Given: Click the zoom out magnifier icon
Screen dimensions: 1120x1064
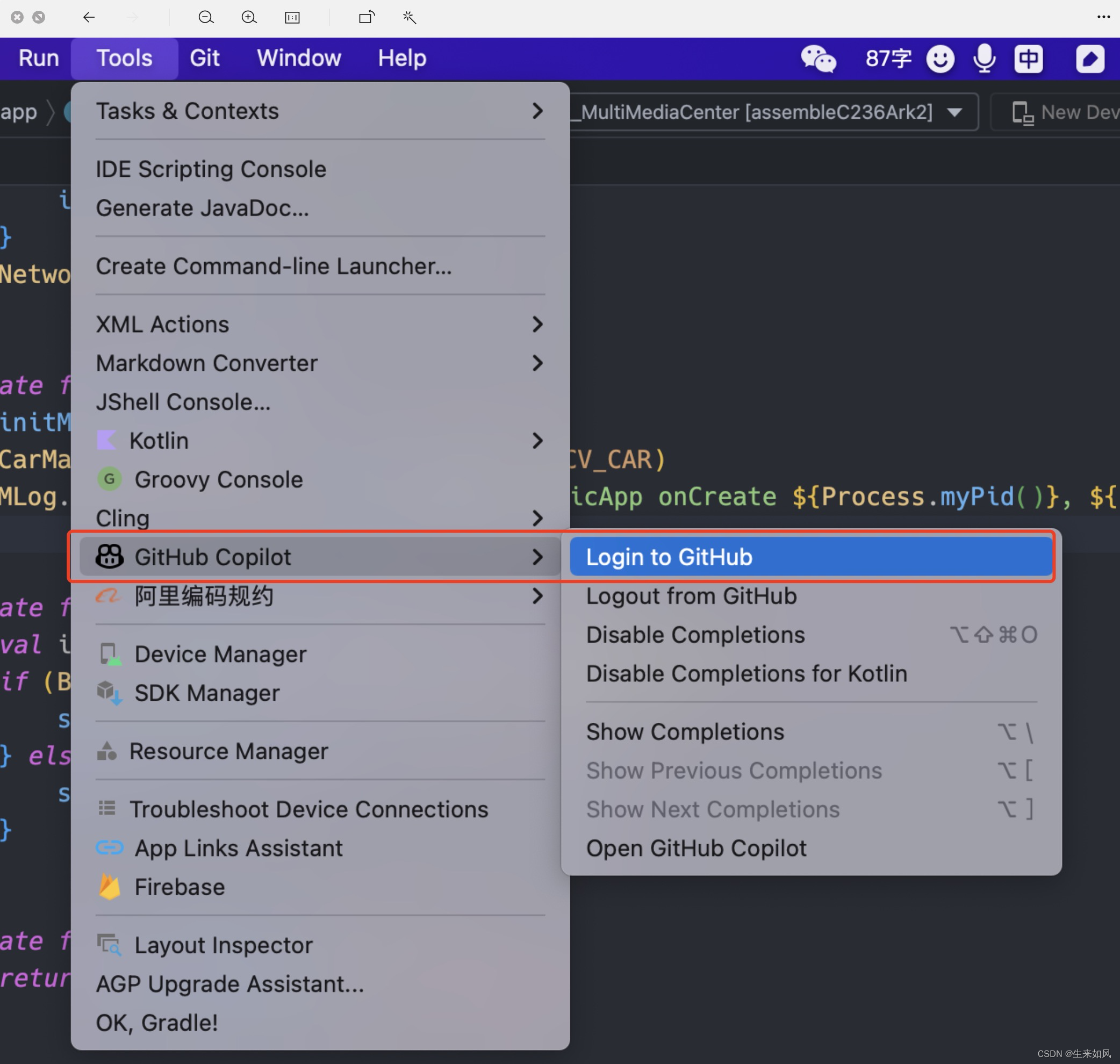Looking at the screenshot, I should pyautogui.click(x=206, y=18).
